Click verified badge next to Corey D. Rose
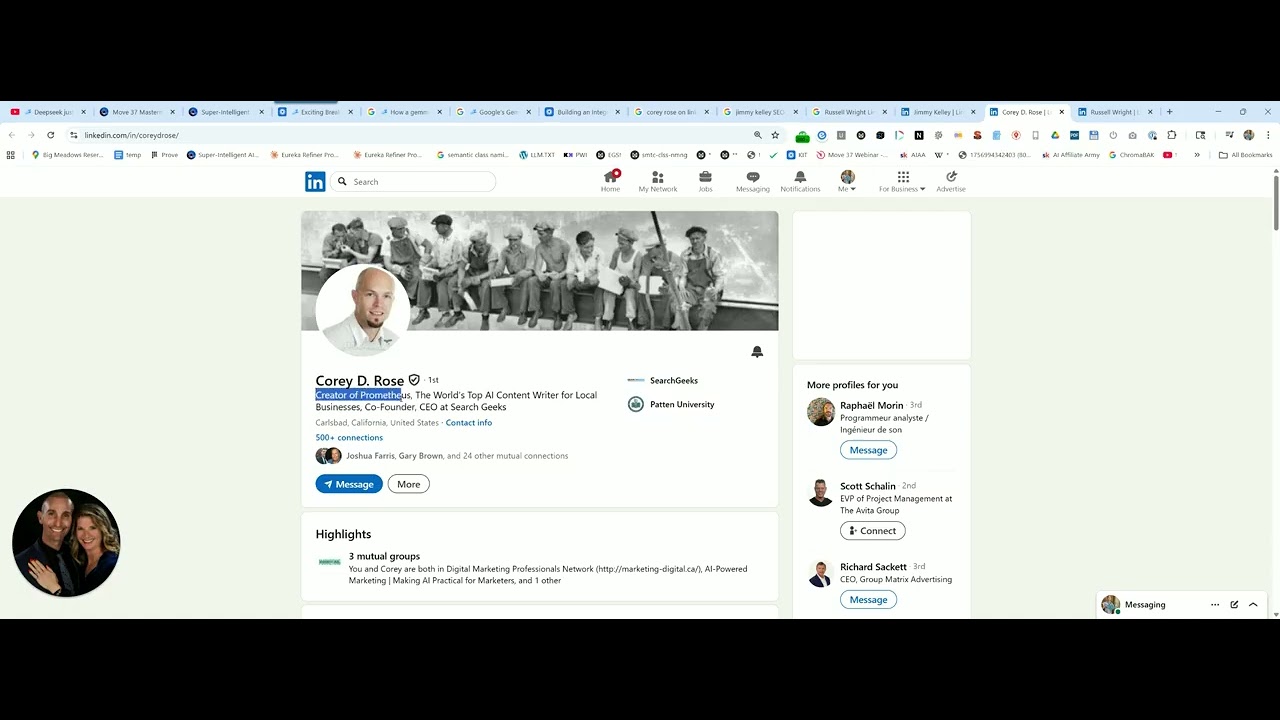1280x720 pixels. coord(414,380)
